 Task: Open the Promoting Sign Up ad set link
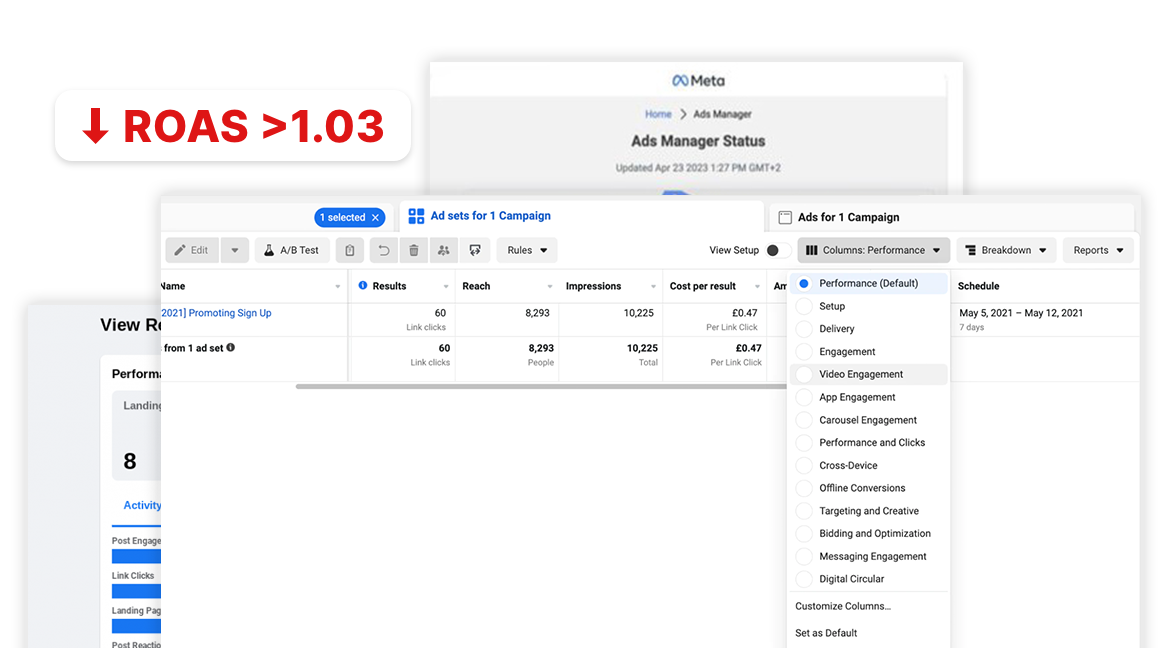point(216,313)
